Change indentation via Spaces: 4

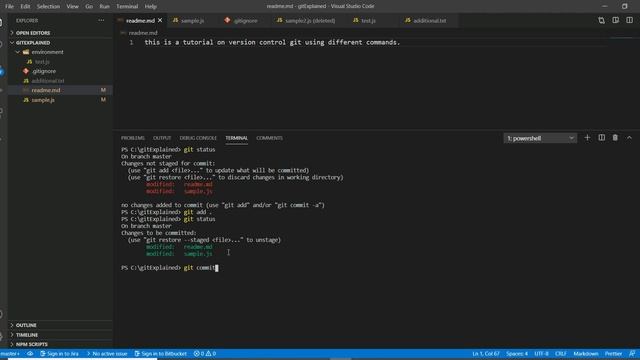pos(517,354)
